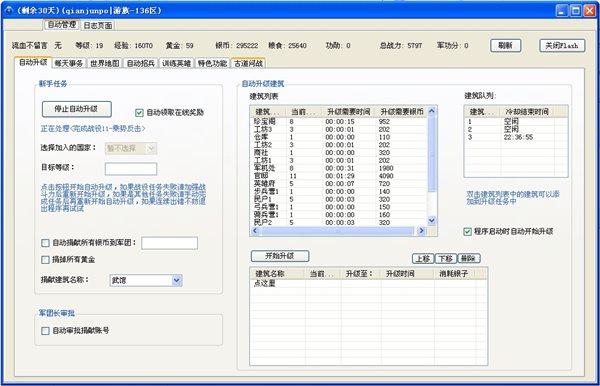600x386 pixels.
Task: Click the 消耗银子 column header
Action: click(453, 274)
